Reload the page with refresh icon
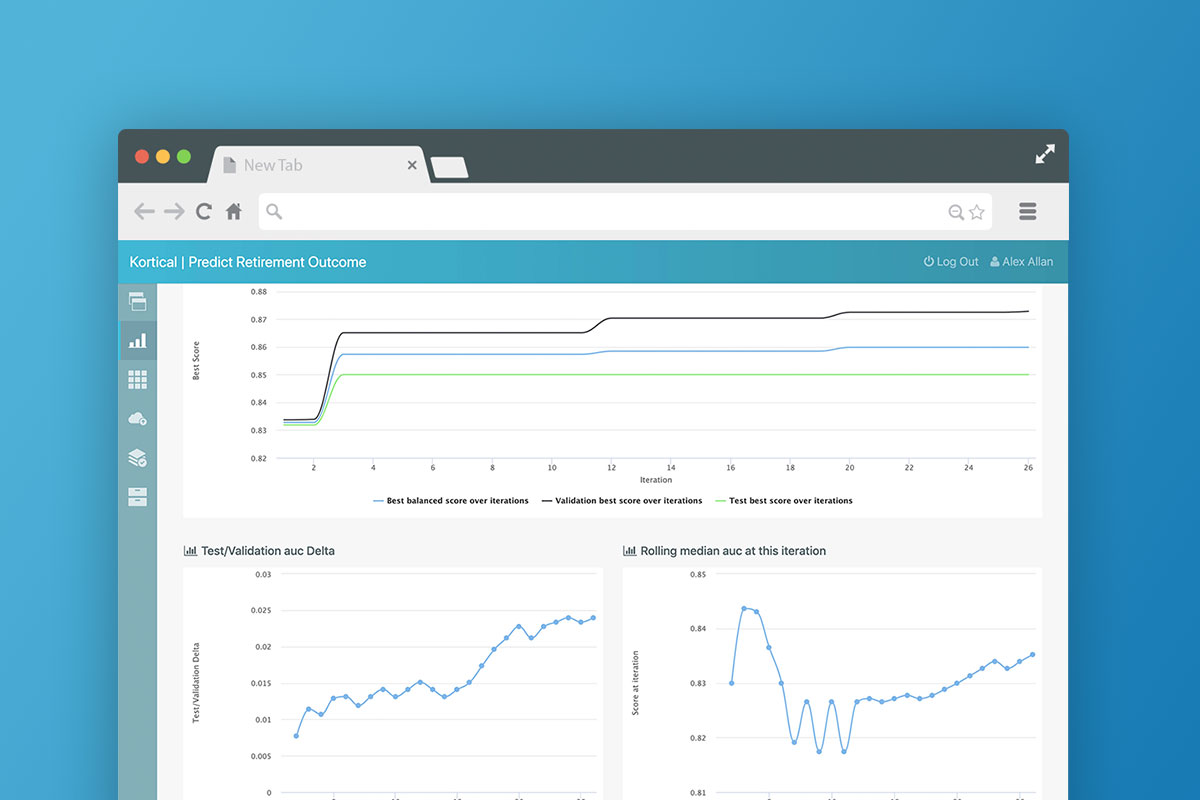 (204, 211)
